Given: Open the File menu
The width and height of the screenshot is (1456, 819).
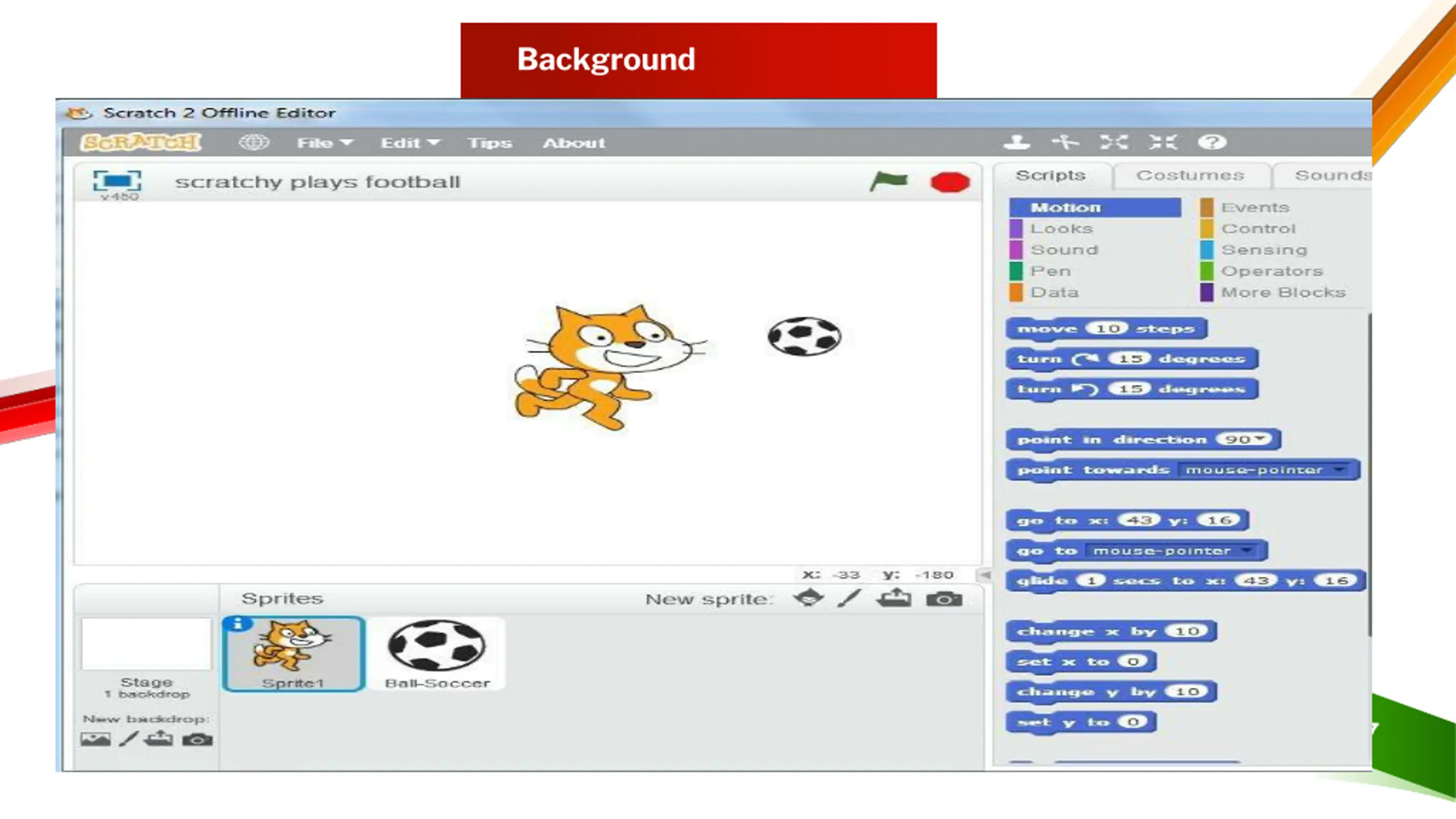Looking at the screenshot, I should click(325, 143).
